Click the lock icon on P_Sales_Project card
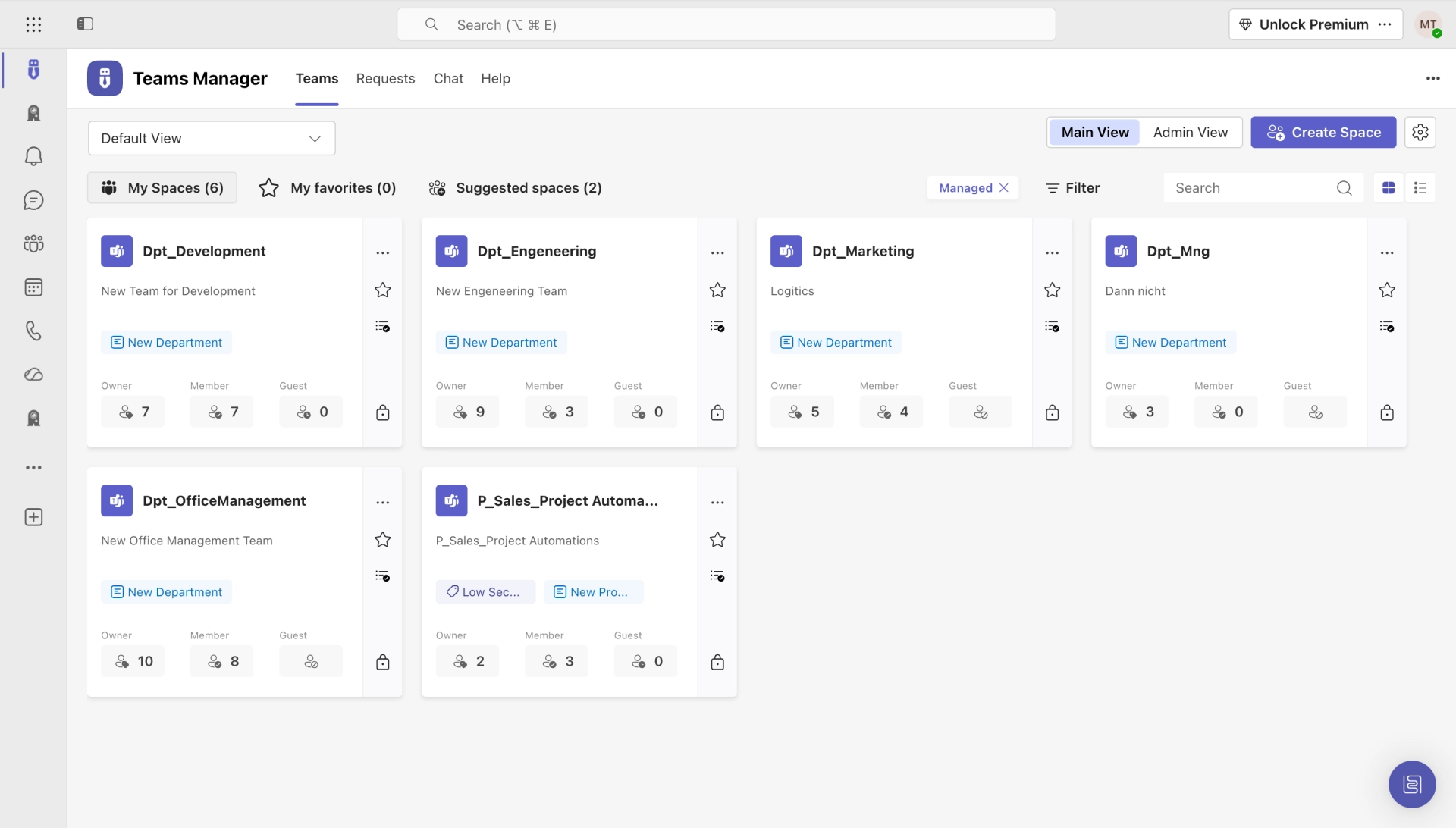 coord(717,662)
